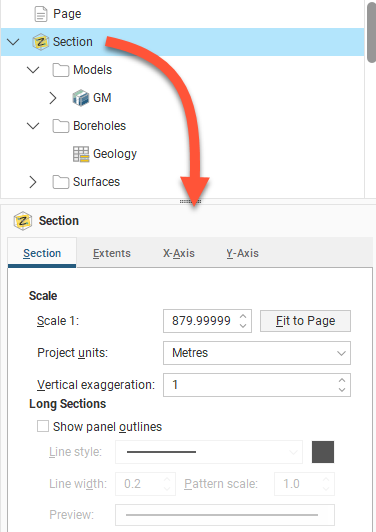Click the Page document icon
Screen dimensions: 376x532
pos(41,14)
